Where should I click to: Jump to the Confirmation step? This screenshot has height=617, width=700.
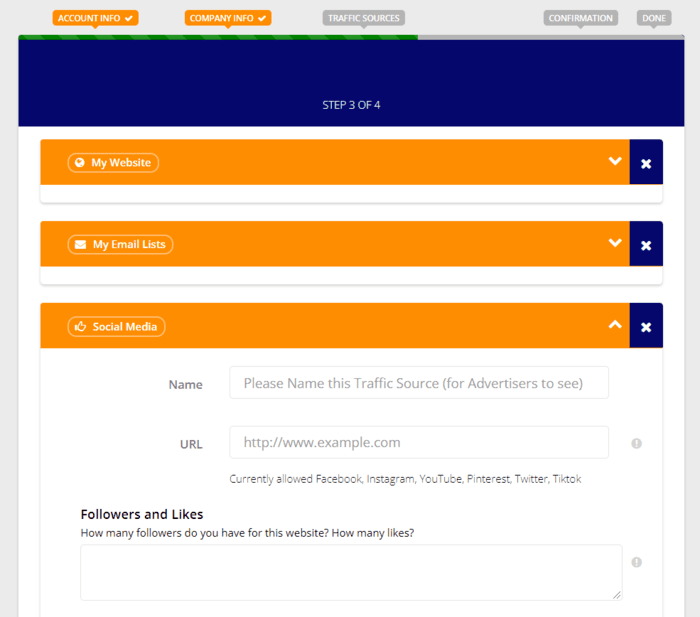580,18
